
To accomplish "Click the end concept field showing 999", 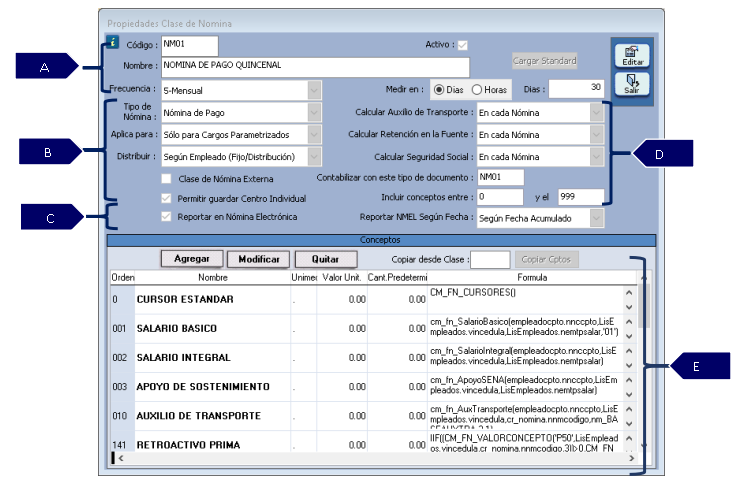I will click(x=581, y=197).
